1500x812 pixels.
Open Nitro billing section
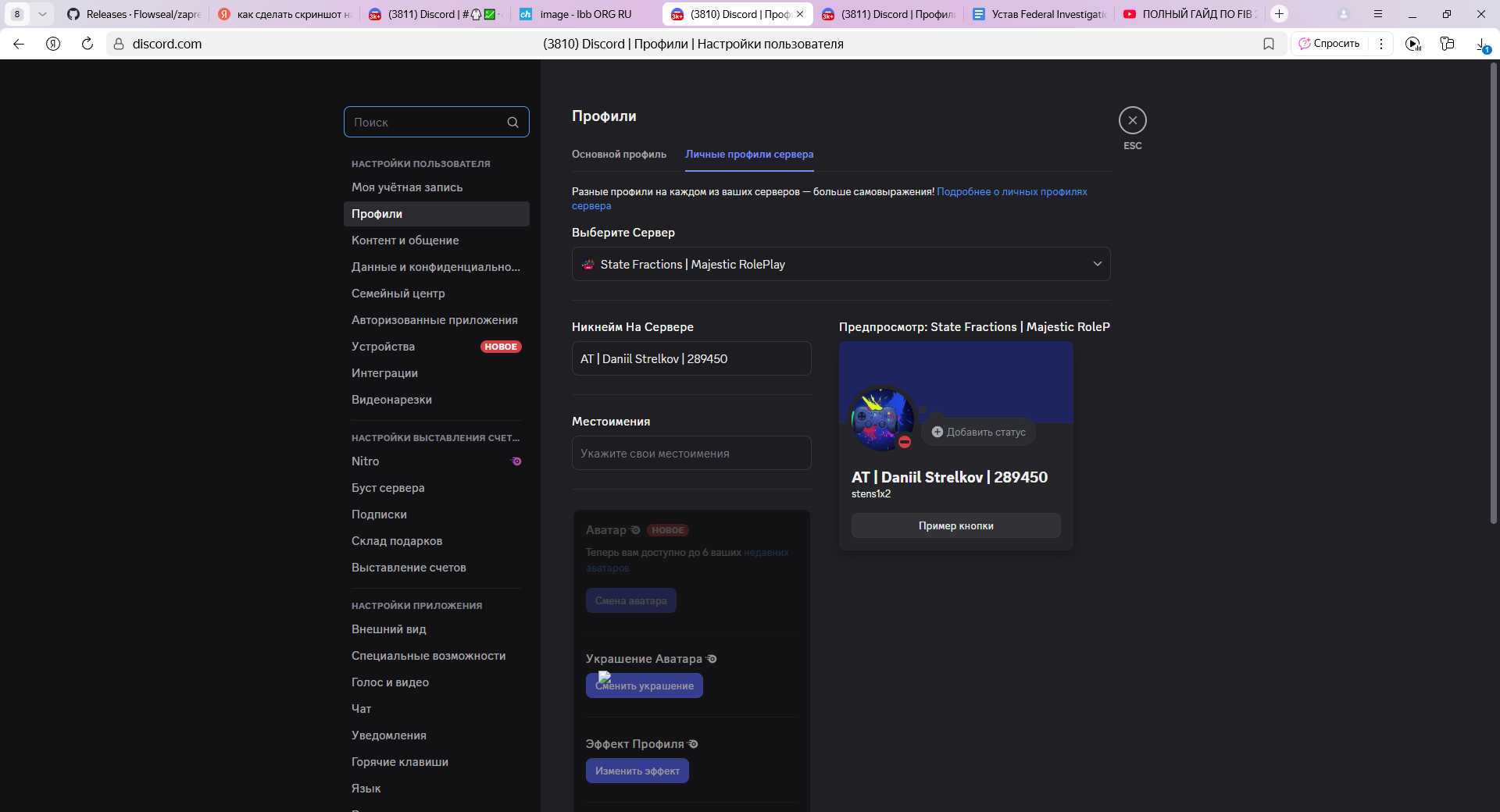pyautogui.click(x=436, y=461)
